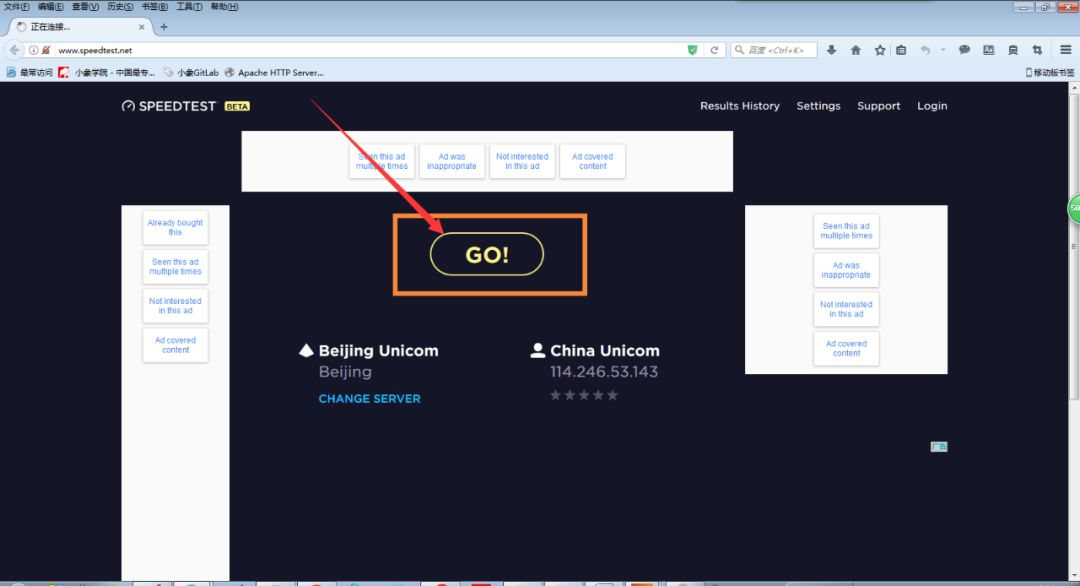The width and height of the screenshot is (1080, 586).
Task: Open the search engine magnifier dropdown
Action: 740,50
